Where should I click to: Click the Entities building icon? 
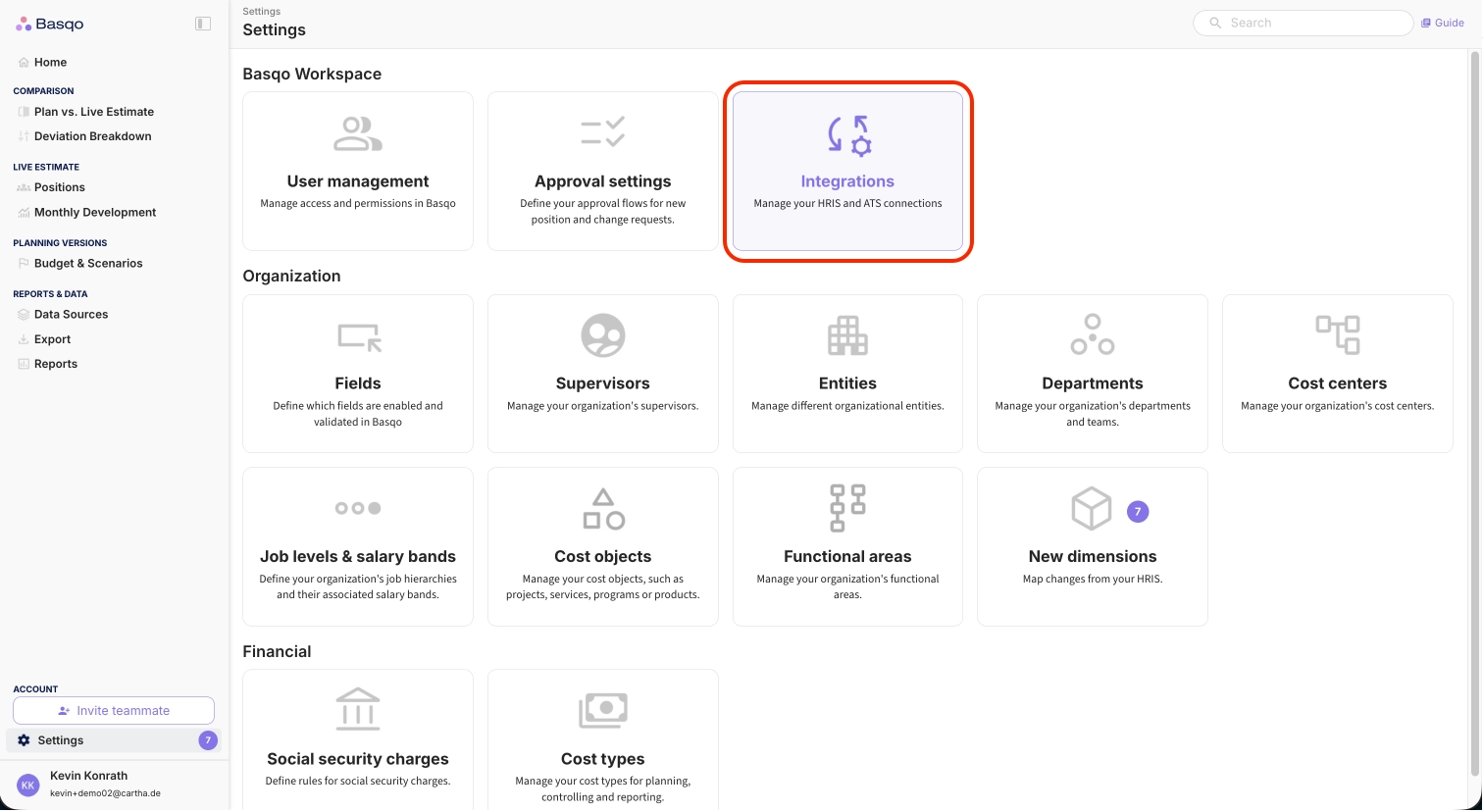(847, 335)
